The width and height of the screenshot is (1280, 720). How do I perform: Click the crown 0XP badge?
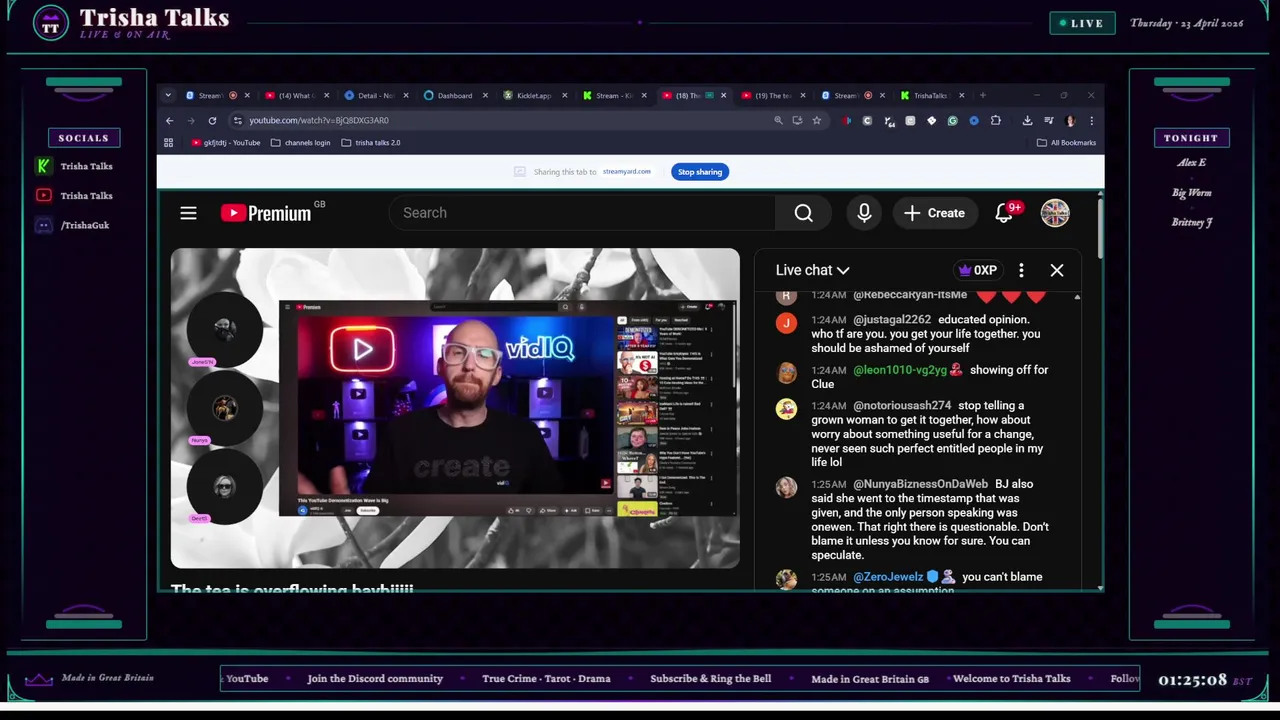click(x=978, y=270)
